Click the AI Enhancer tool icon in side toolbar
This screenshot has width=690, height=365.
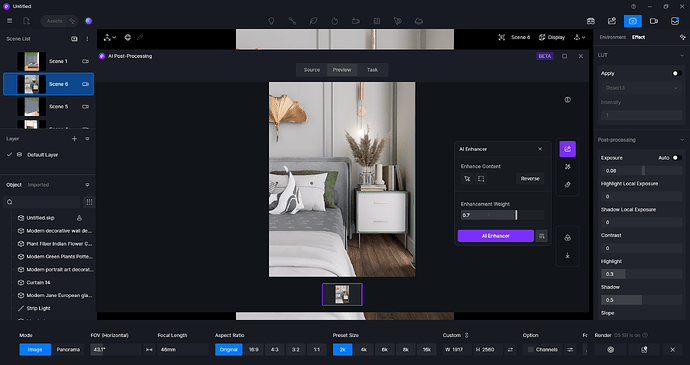(x=567, y=149)
